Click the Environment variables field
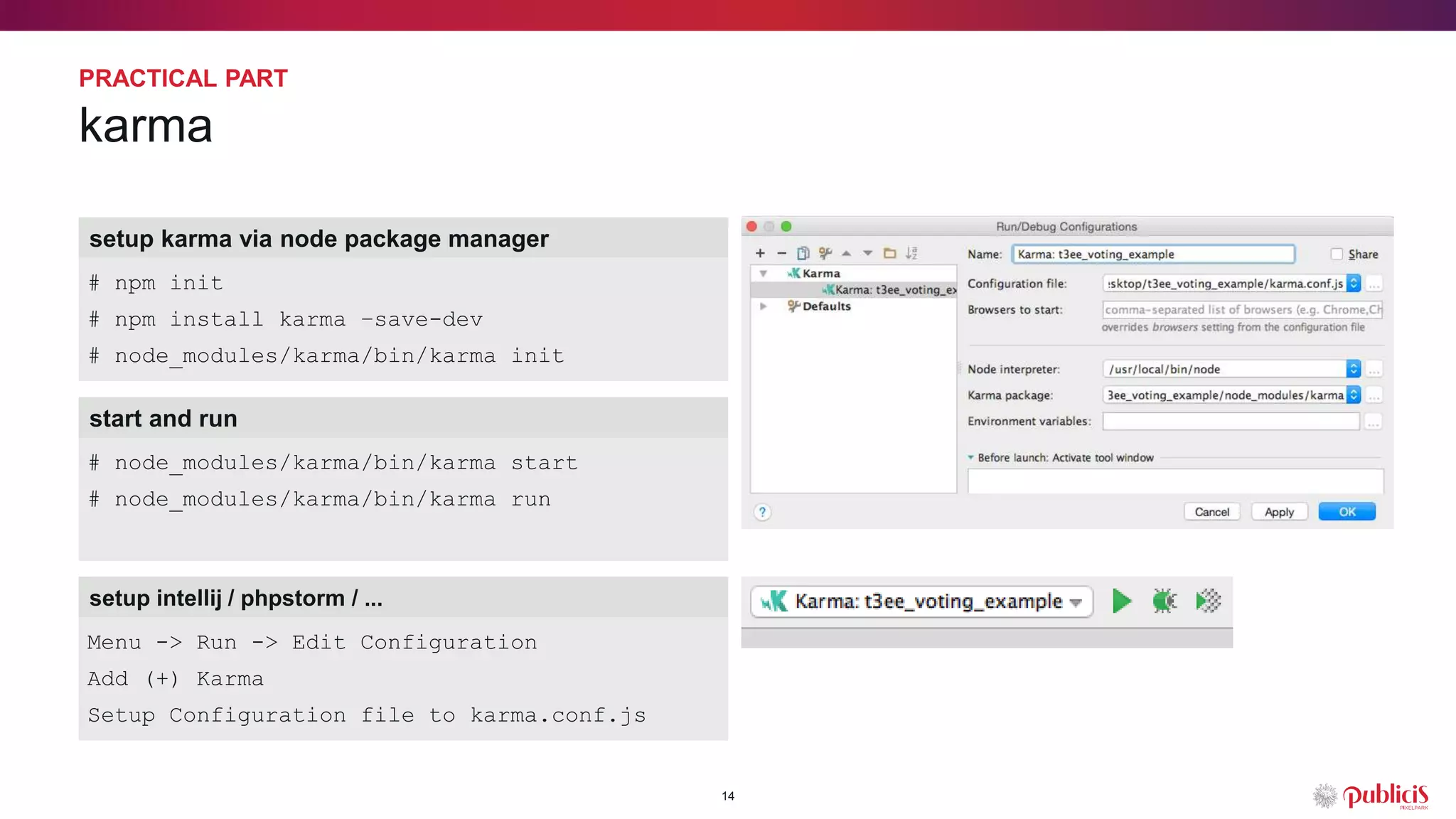 tap(1231, 422)
